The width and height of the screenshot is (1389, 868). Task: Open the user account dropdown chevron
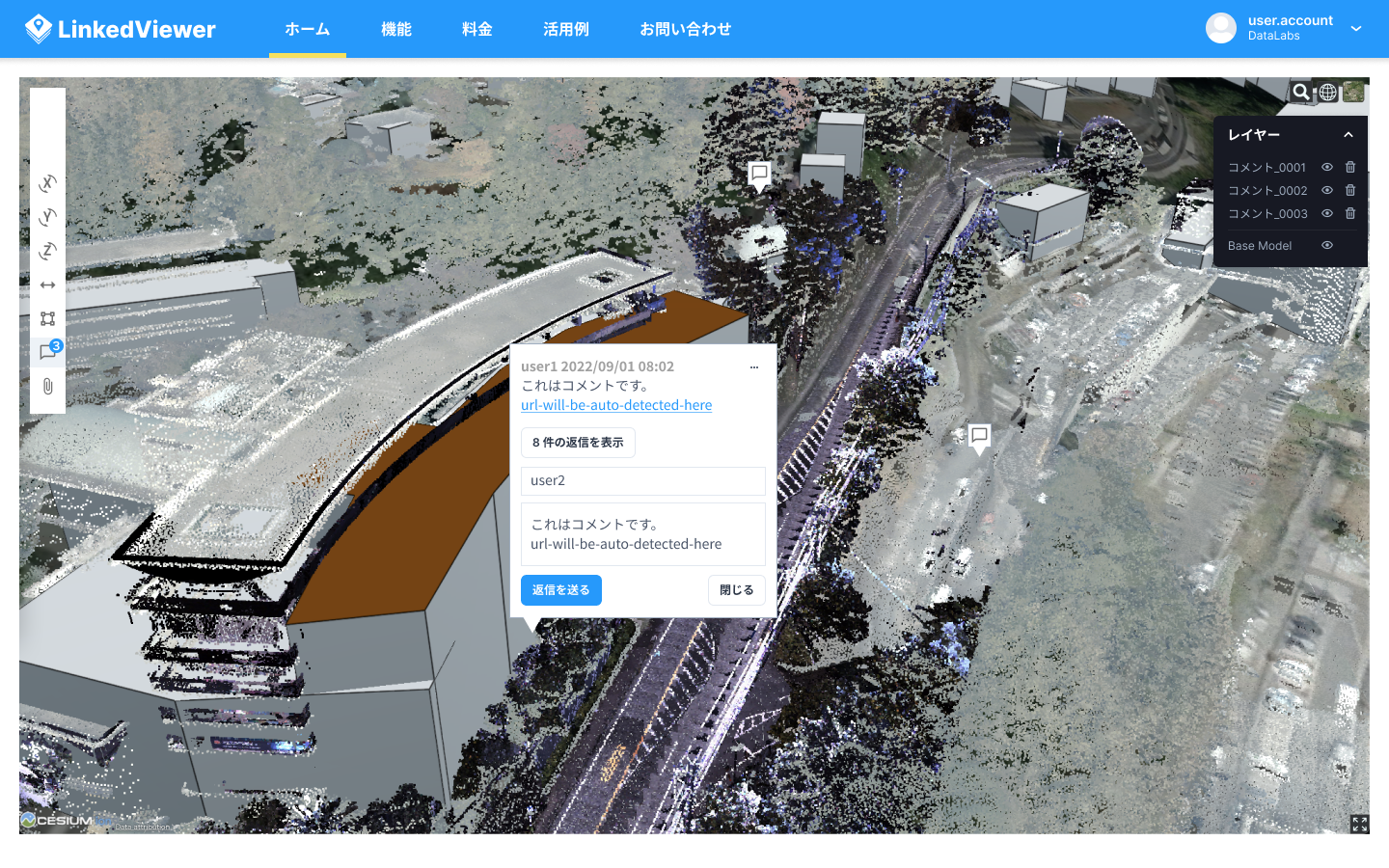1356,29
